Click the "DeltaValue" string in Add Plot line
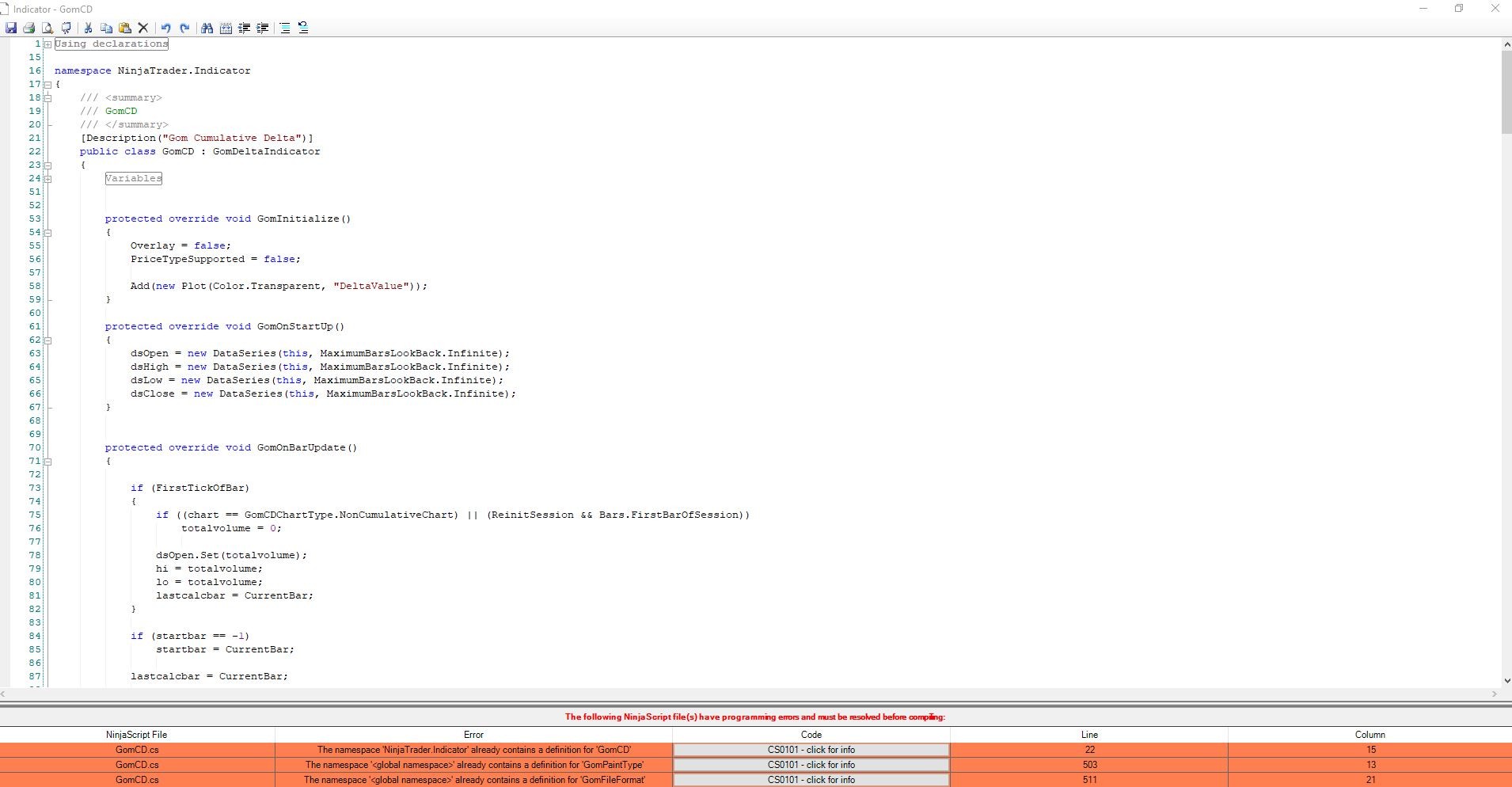Viewport: 1512px width, 787px height. pyautogui.click(x=371, y=287)
